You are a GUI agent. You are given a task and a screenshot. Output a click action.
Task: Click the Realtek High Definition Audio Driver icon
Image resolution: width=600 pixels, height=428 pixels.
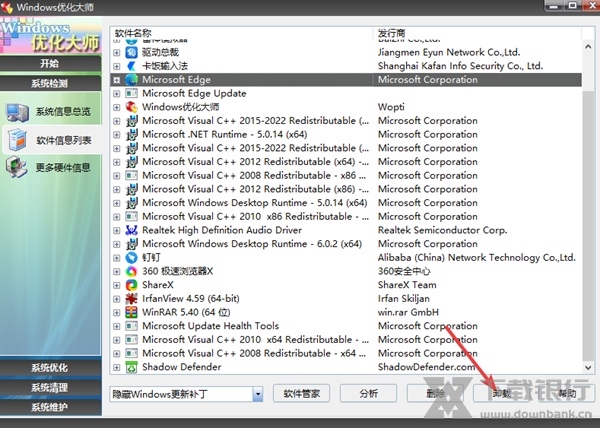pyautogui.click(x=131, y=230)
